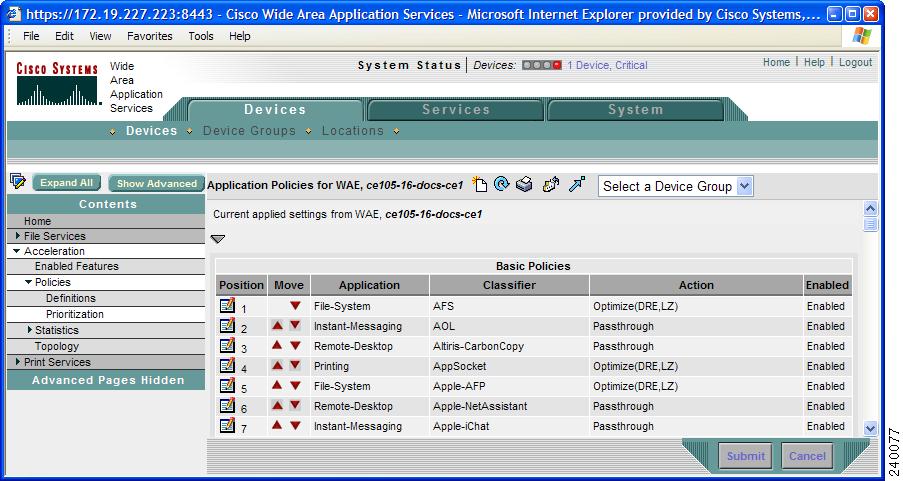Open the File menu
Viewport: 903px width, 481px height.
click(x=31, y=36)
